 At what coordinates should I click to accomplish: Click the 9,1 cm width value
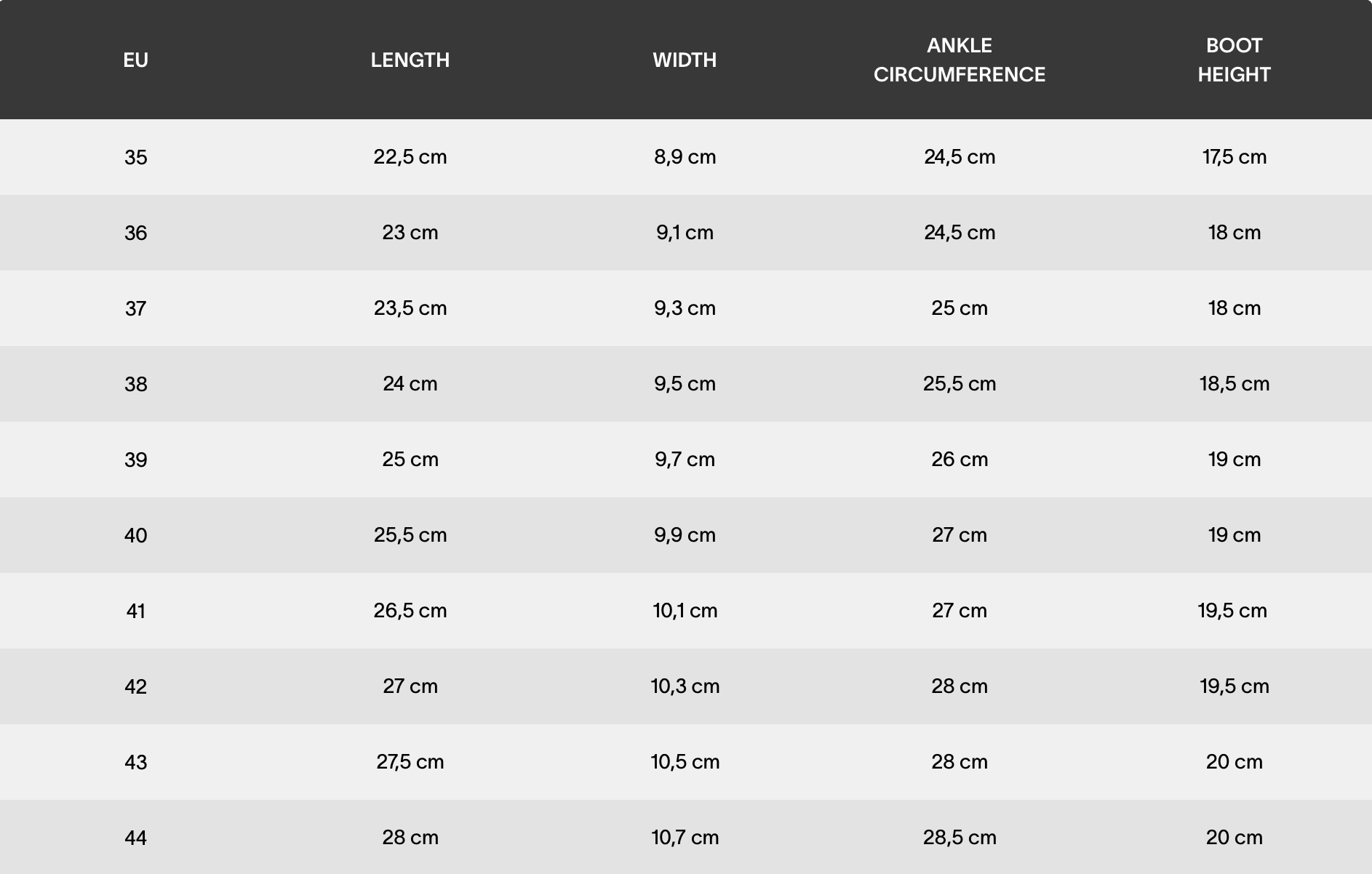pyautogui.click(x=685, y=233)
